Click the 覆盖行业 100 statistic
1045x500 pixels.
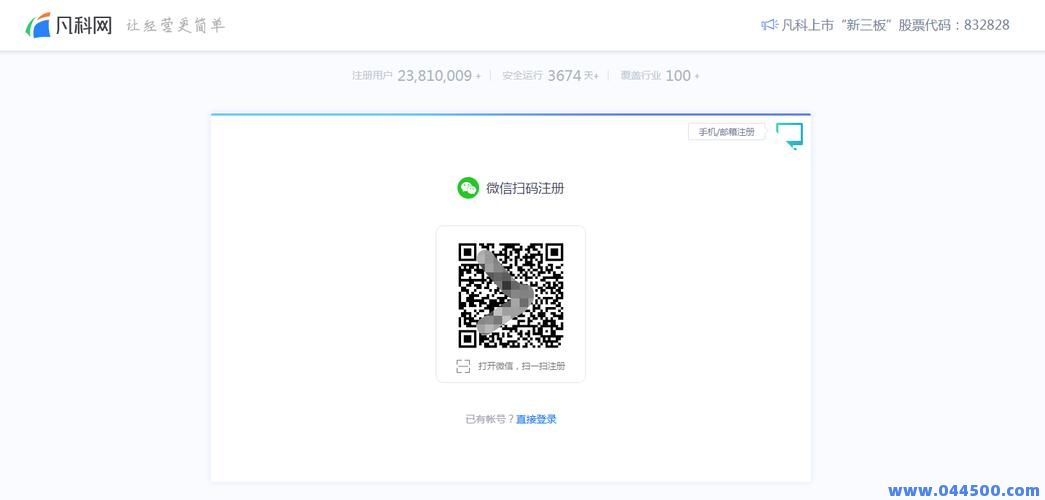tap(660, 76)
